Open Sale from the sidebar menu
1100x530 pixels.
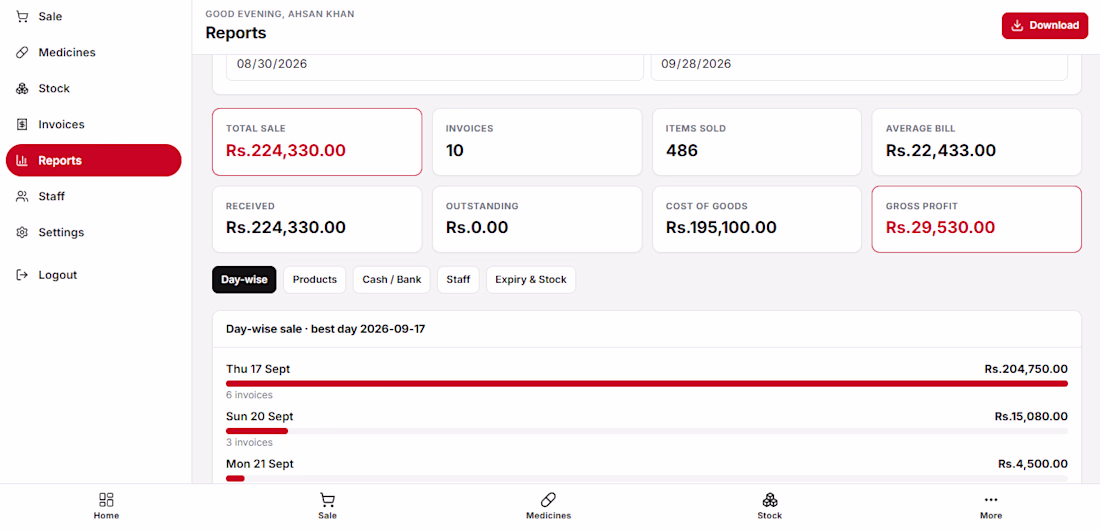[x=93, y=16]
